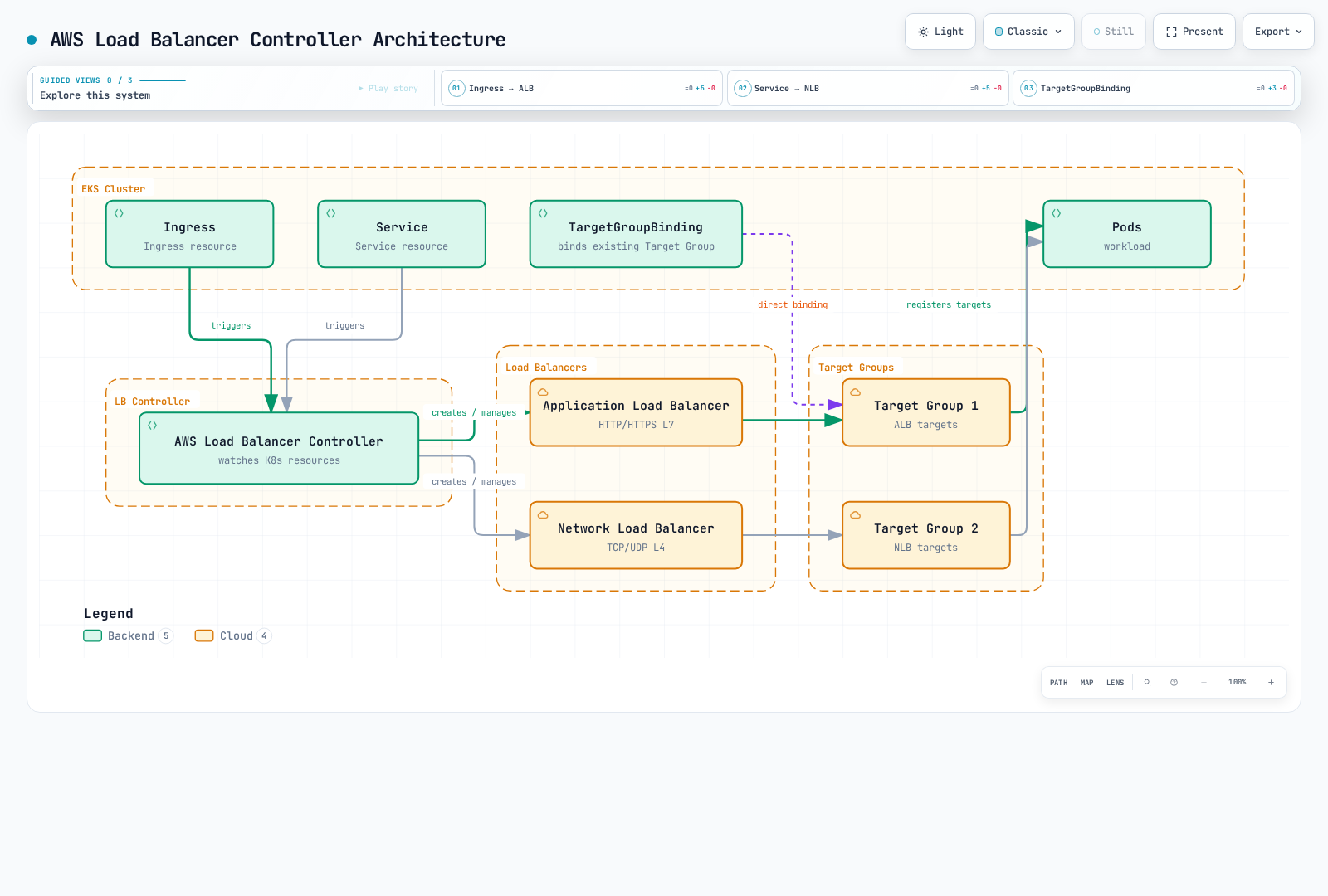This screenshot has height=896, width=1328.
Task: Select the Target Group 1 node
Action: [926, 413]
